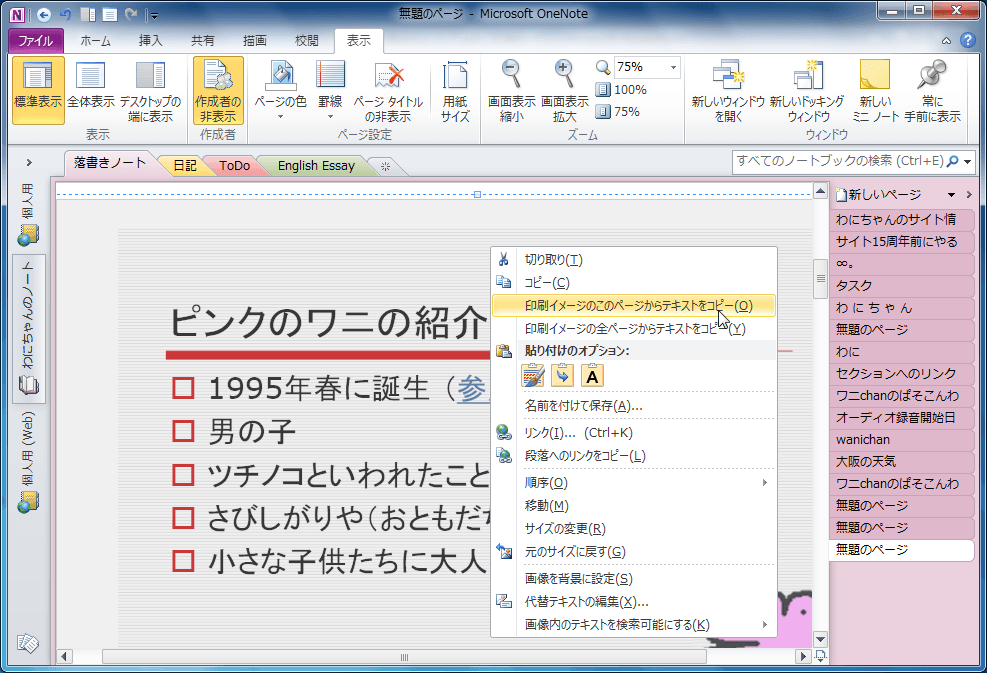Create a new side note (新しいミニノート)

[x=875, y=90]
